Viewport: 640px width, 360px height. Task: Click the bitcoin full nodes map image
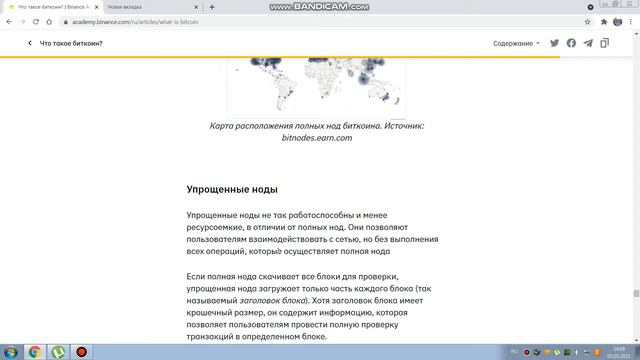(317, 87)
